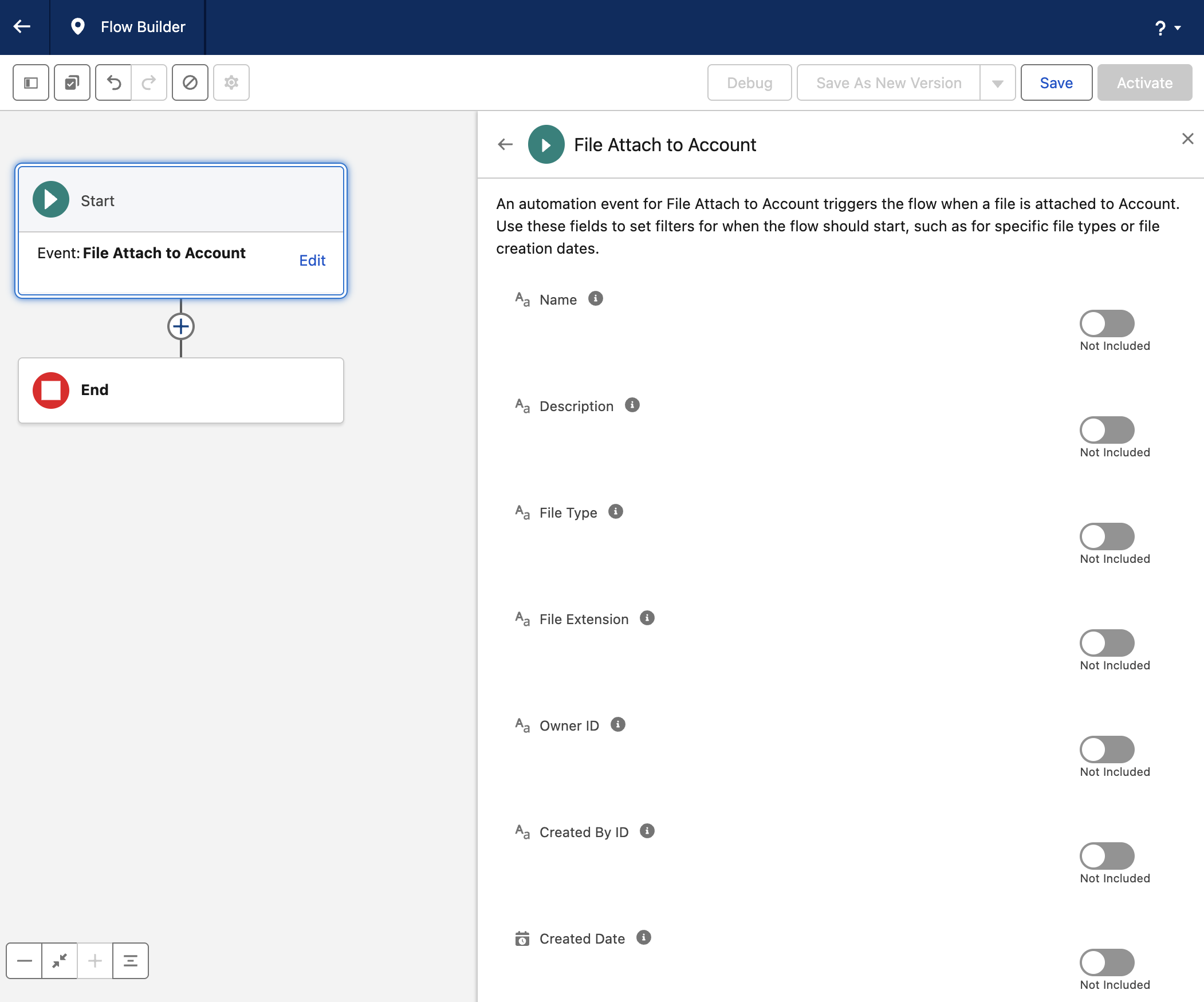Open flow settings gear icon
The image size is (1204, 1002).
point(231,82)
